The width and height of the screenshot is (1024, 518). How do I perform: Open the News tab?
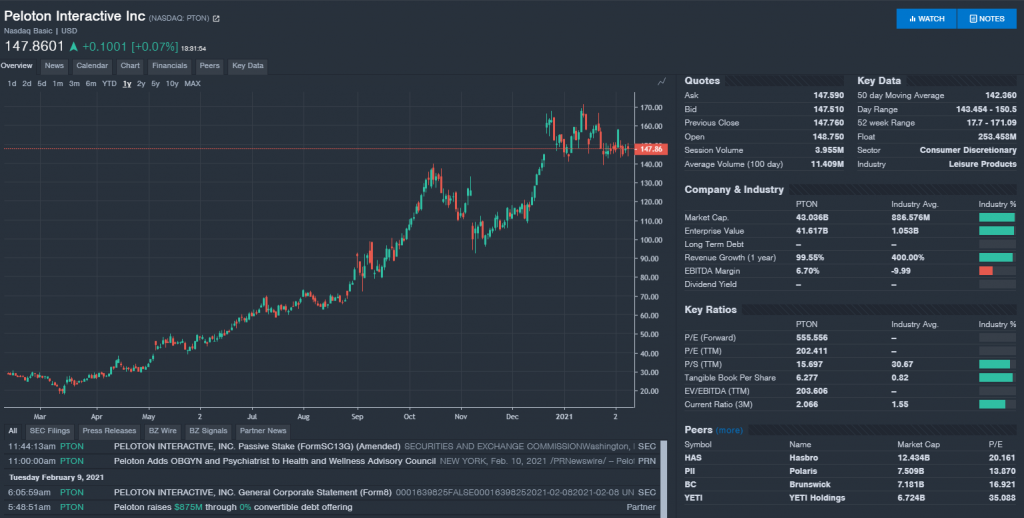point(54,66)
